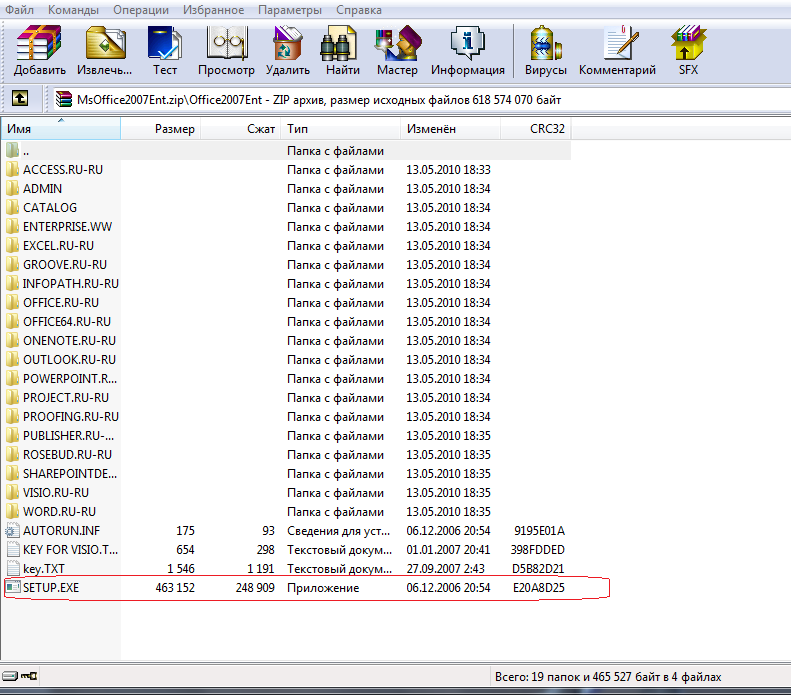Click the SETUP.EXE size value 463 152
This screenshot has height=695, width=791.
pyautogui.click(x=175, y=588)
